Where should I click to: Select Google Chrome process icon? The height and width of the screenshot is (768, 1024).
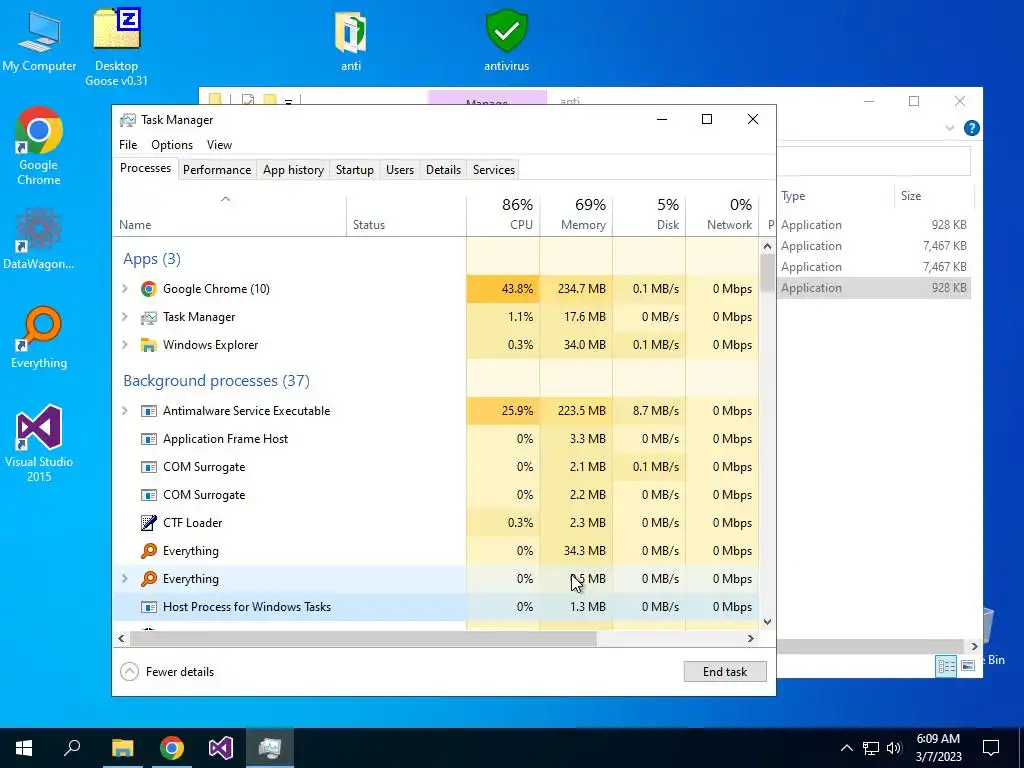[149, 289]
